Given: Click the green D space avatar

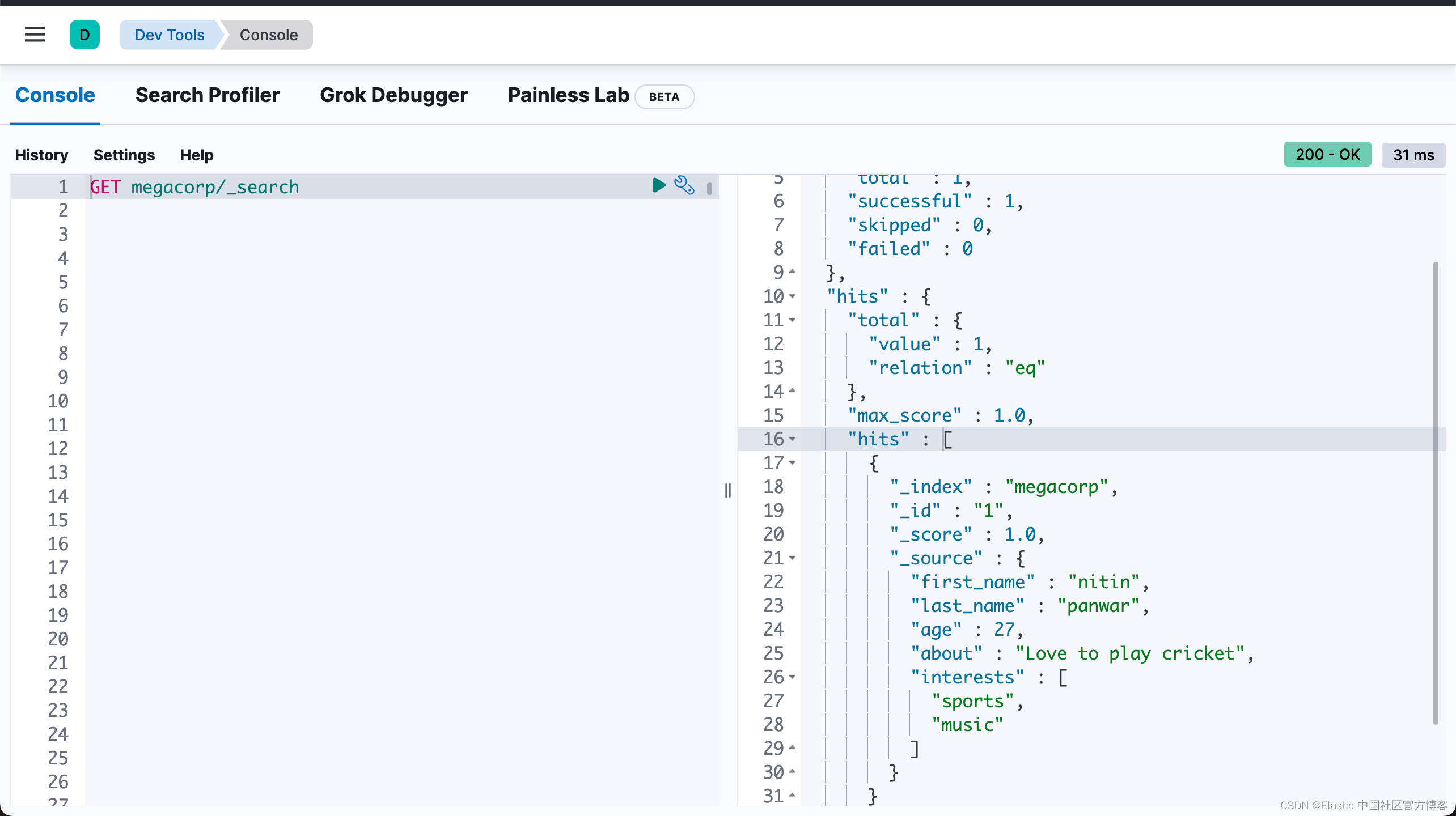Looking at the screenshot, I should point(84,35).
